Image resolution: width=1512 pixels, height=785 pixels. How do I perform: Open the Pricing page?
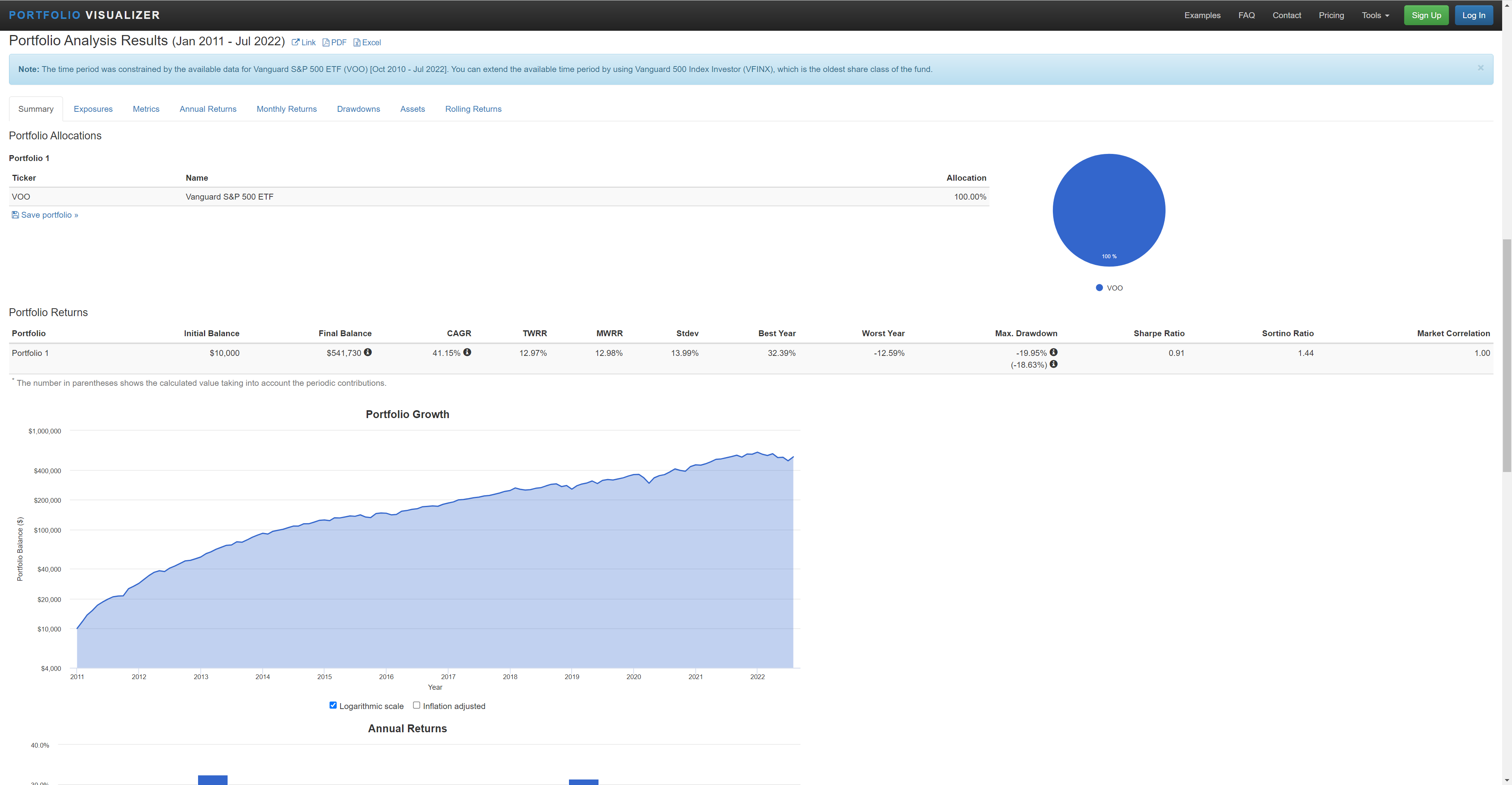pyautogui.click(x=1331, y=15)
